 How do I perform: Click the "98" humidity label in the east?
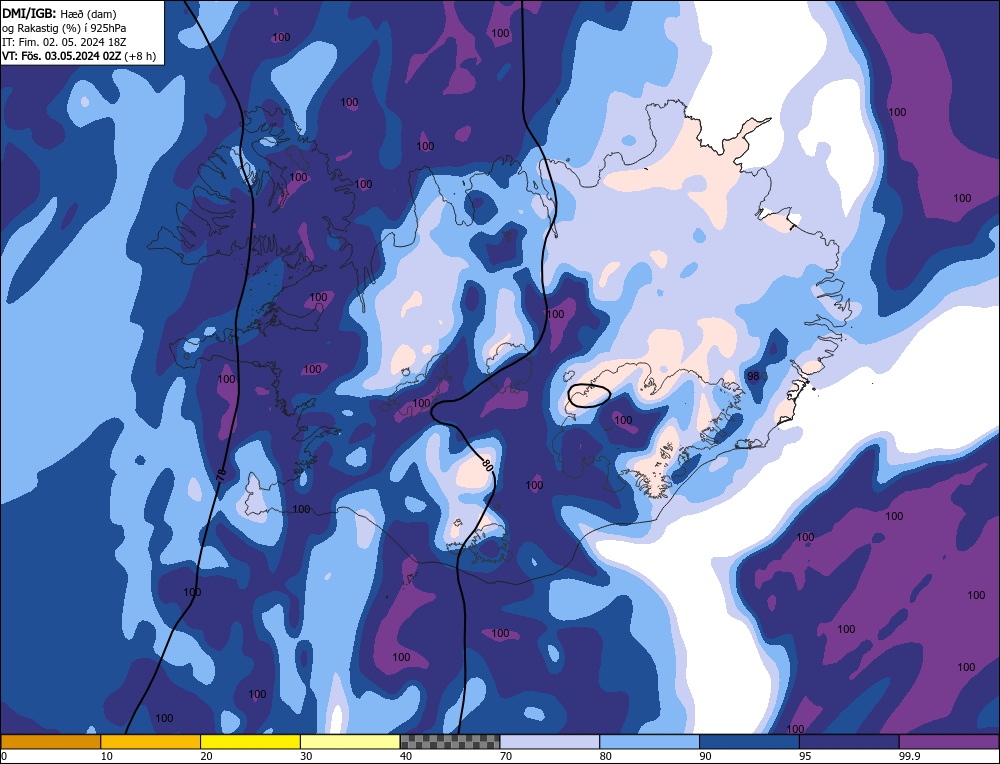(753, 376)
